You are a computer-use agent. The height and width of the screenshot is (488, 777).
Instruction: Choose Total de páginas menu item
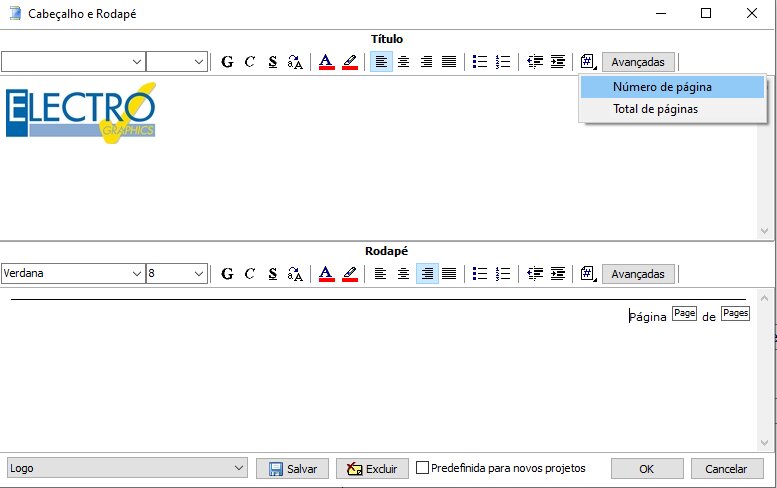pyautogui.click(x=655, y=109)
